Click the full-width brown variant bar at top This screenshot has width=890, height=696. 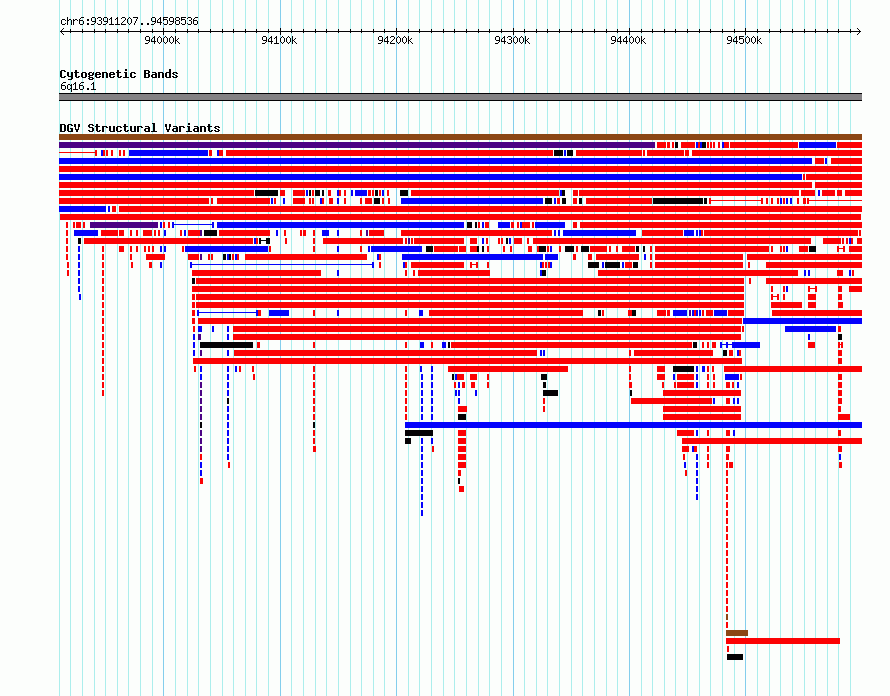click(x=460, y=137)
